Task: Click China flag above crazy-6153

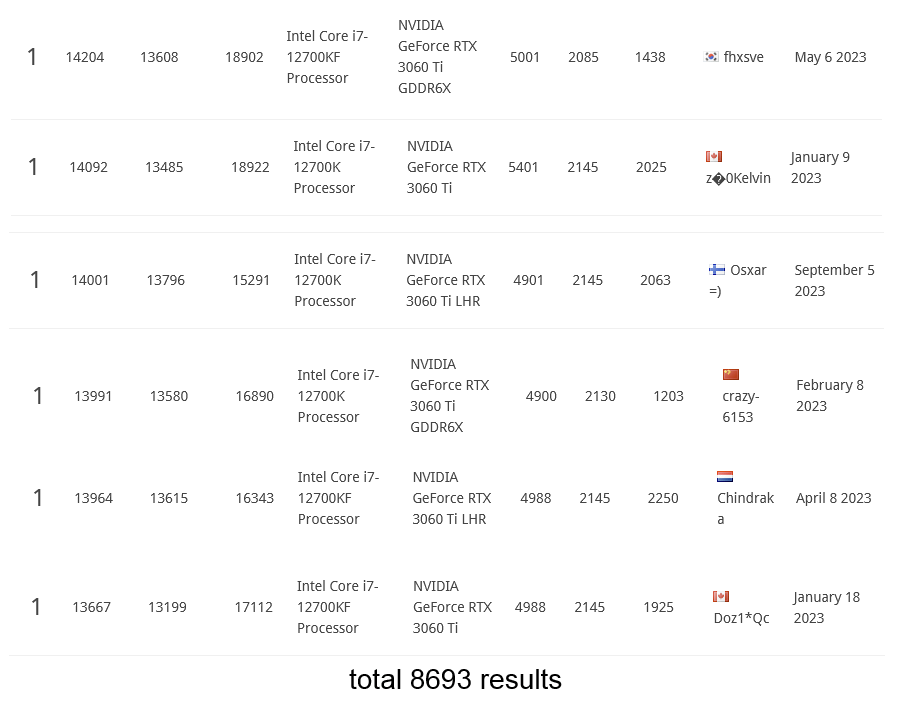Action: pos(731,374)
